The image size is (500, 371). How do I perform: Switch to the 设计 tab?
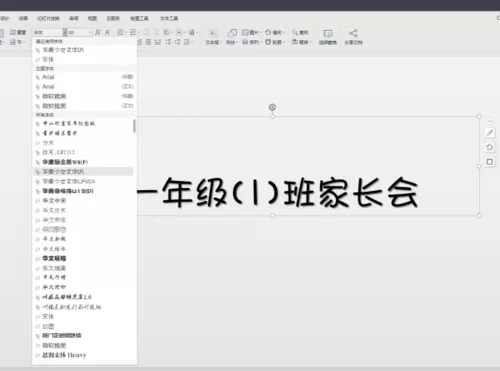(x=5, y=18)
